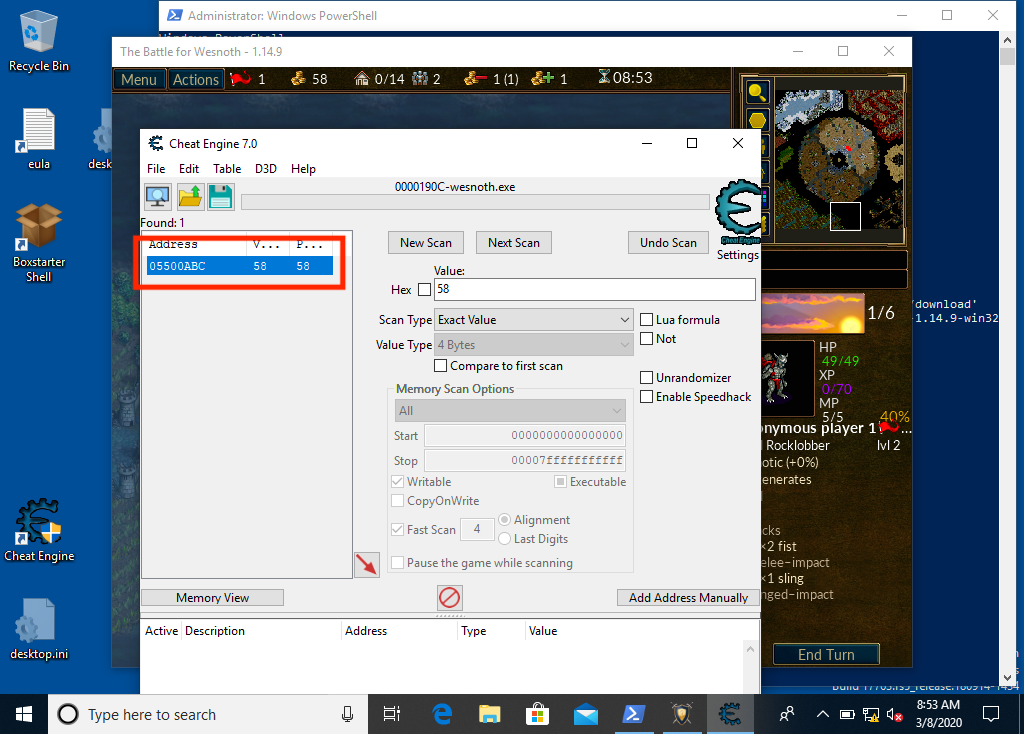Open the Help menu in Cheat Engine

click(303, 168)
